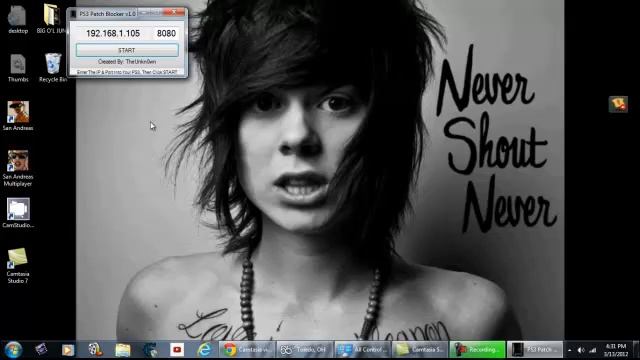Viewport: 640px width, 360px height.
Task: Click the START button in PS3 Patch Blocker
Action: [x=127, y=50]
